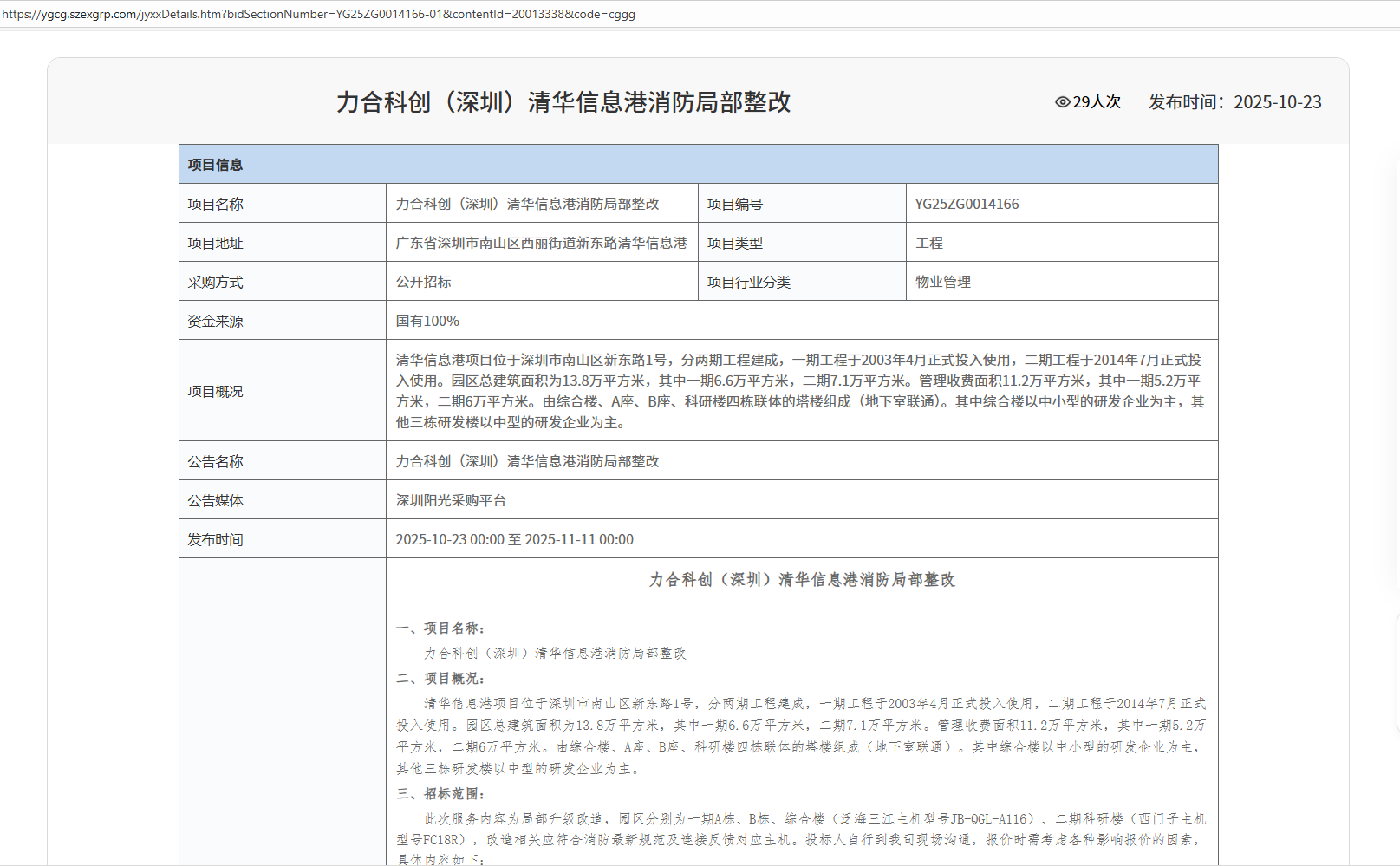This screenshot has height=866, width=1400.
Task: Click the bold centered announcement body title
Action: click(802, 580)
